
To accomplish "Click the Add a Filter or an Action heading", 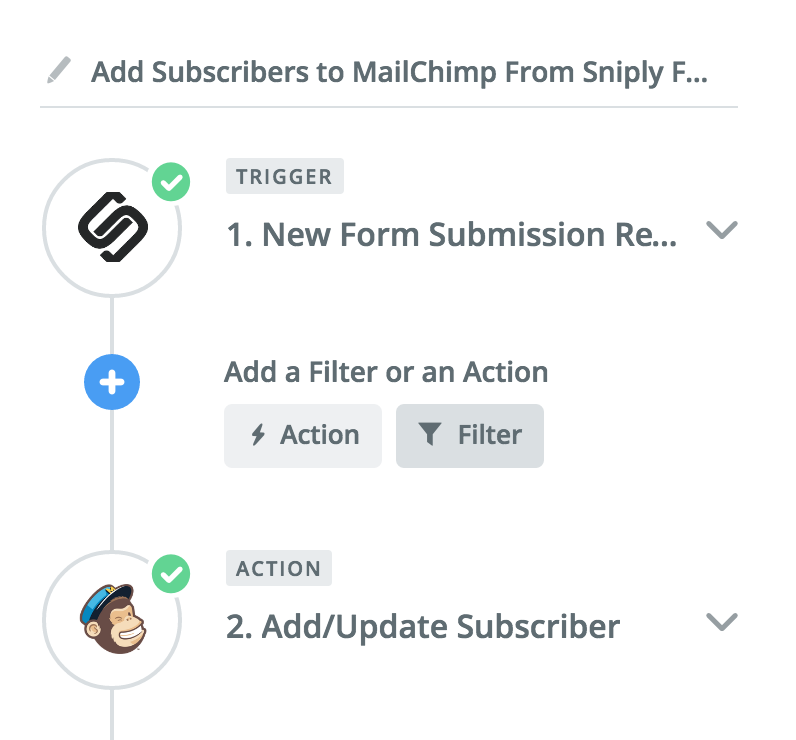I will point(386,372).
